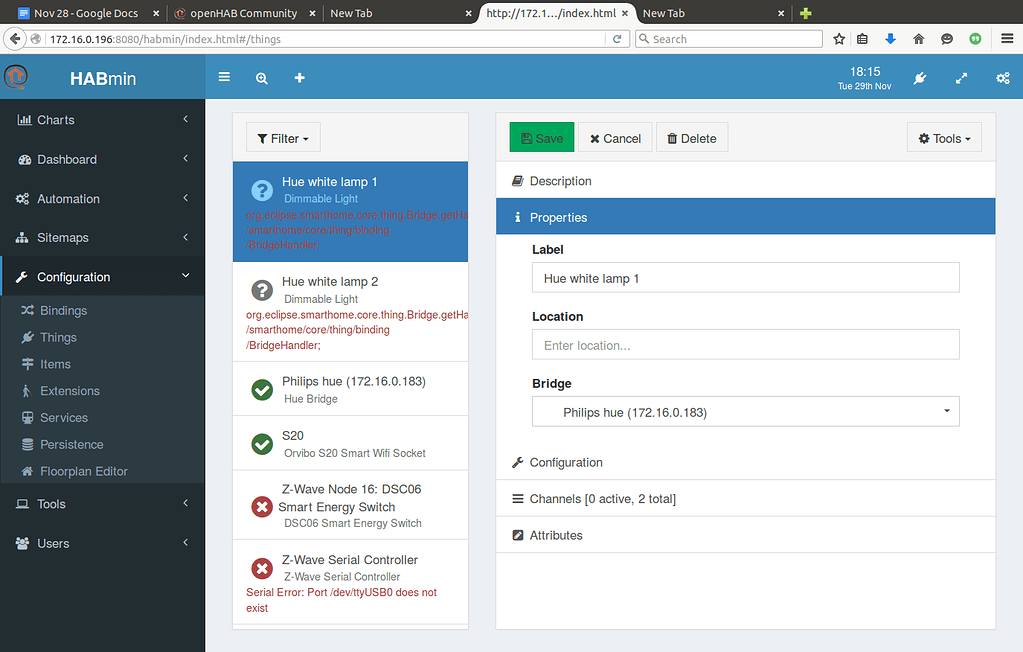
Task: Add a new thing using the plus icon
Action: point(299,77)
